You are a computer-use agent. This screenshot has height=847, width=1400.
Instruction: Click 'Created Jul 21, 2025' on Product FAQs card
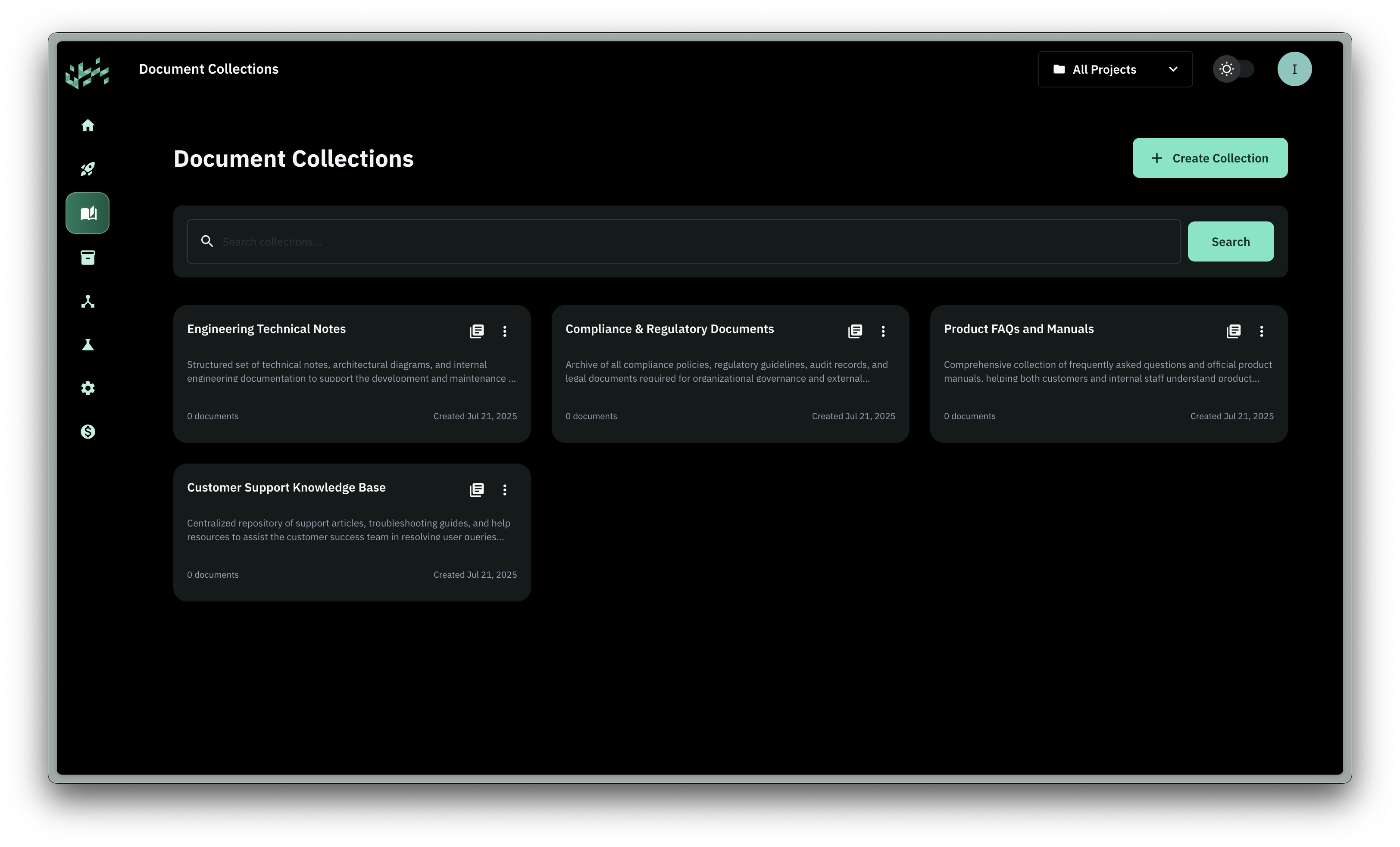[1232, 417]
